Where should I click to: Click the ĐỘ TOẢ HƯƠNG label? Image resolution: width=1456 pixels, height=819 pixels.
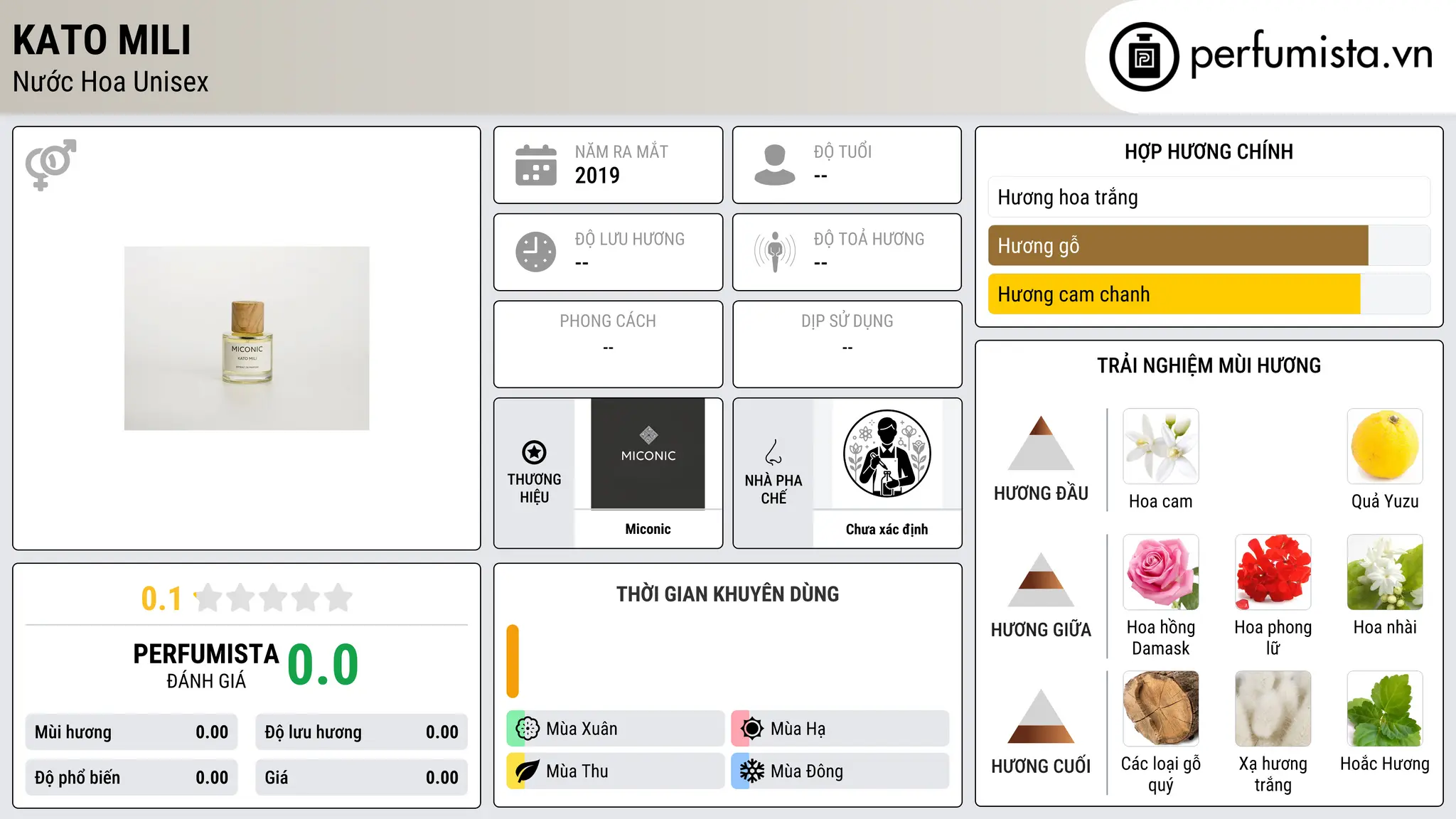tap(869, 239)
